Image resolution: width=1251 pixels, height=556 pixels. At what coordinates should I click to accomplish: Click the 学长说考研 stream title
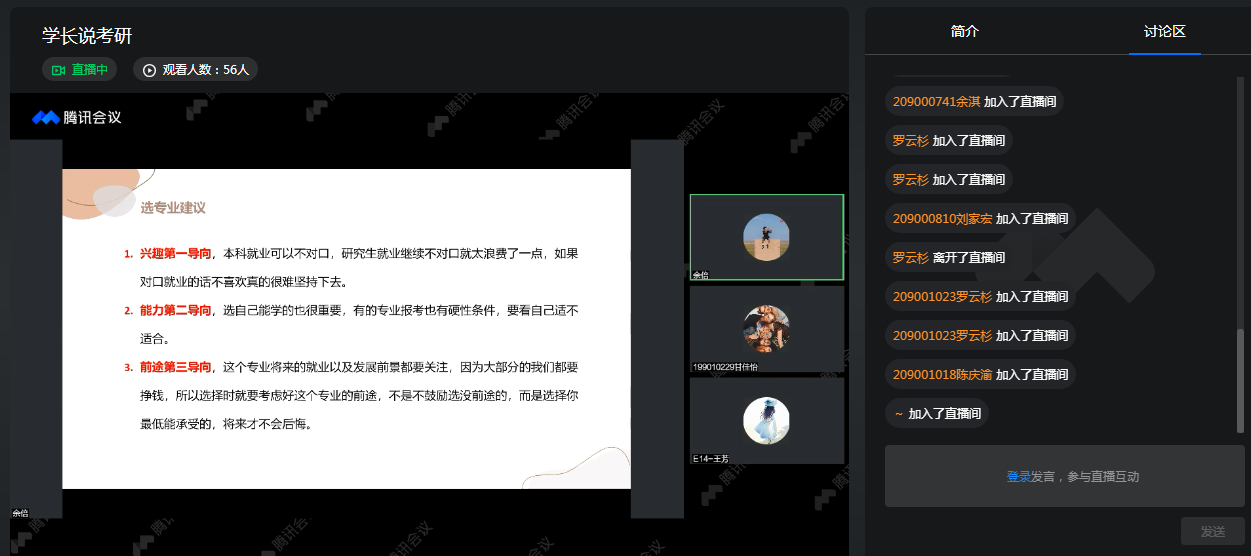click(87, 35)
